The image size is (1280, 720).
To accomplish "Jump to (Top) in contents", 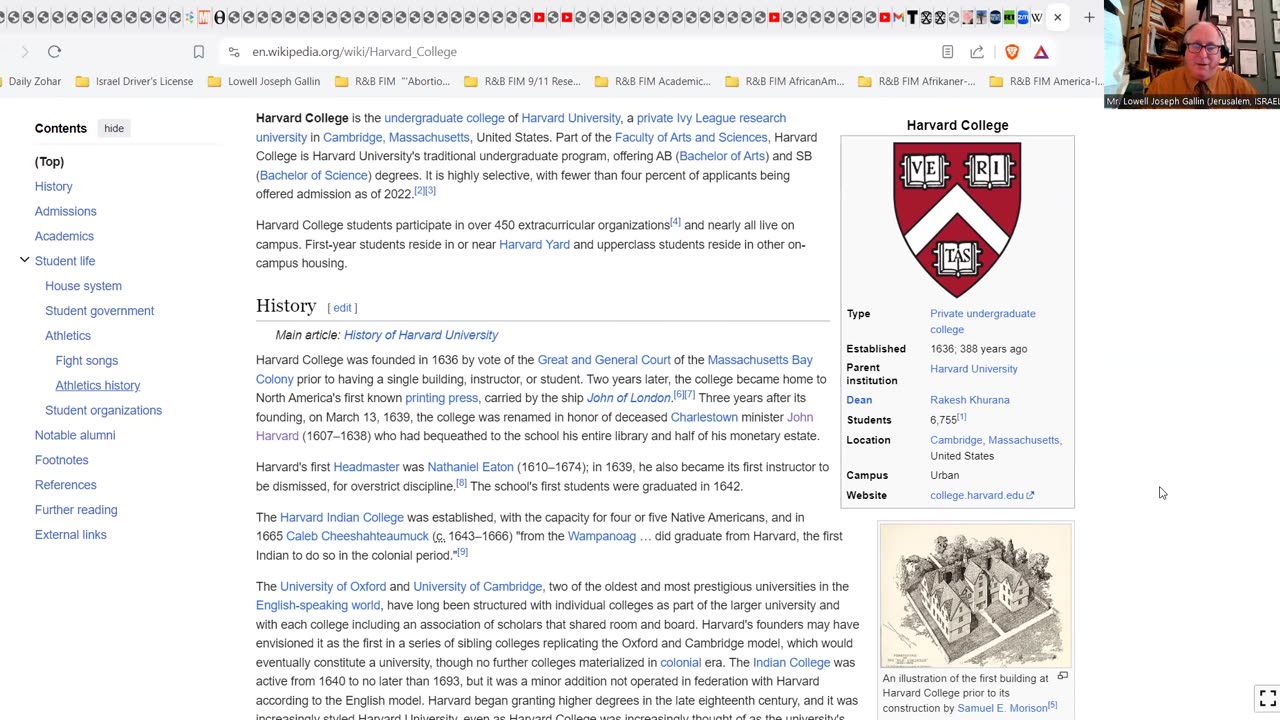I will (x=49, y=162).
